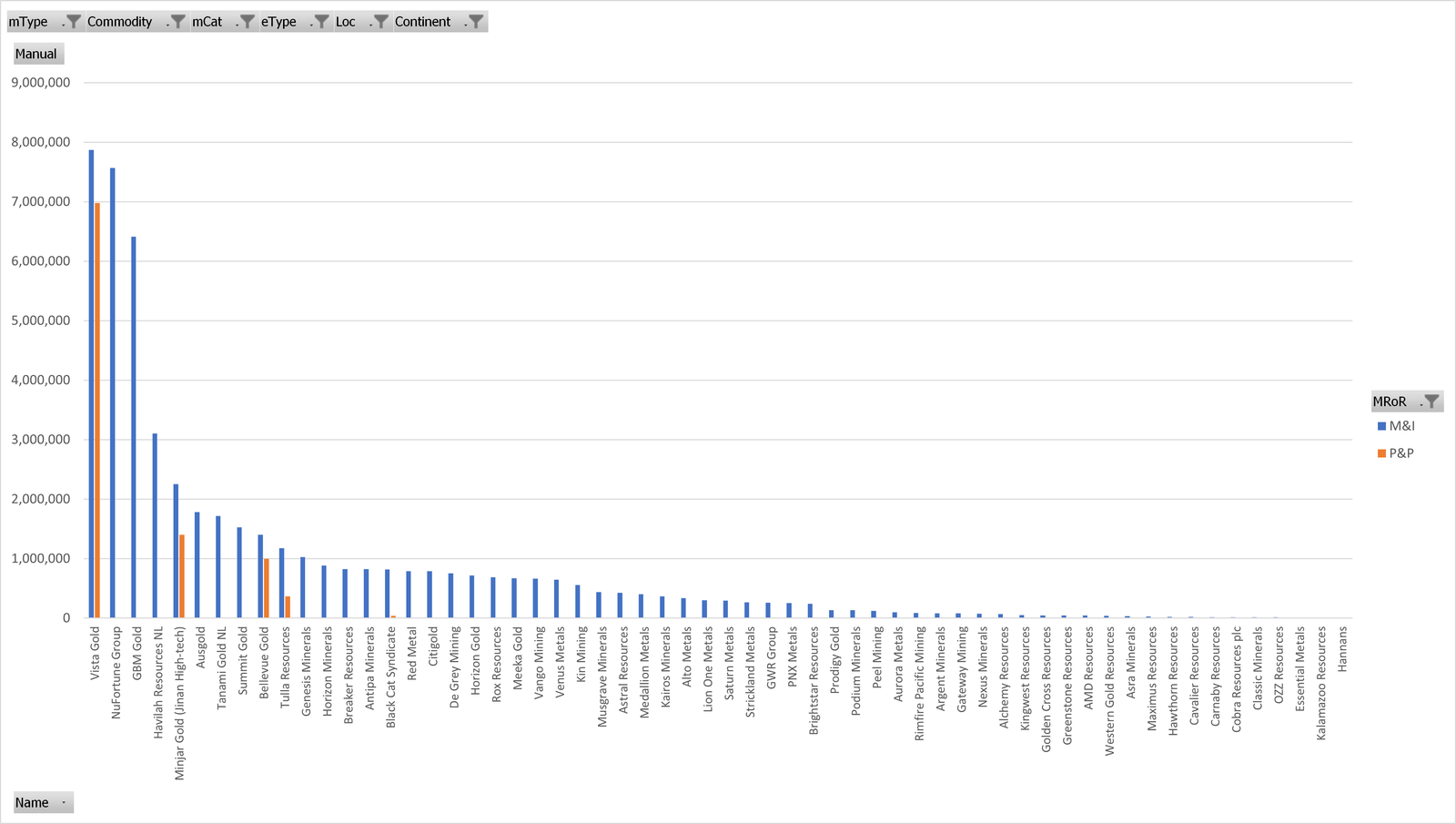
Task: Select the M&I legend entry
Action: (x=1397, y=426)
